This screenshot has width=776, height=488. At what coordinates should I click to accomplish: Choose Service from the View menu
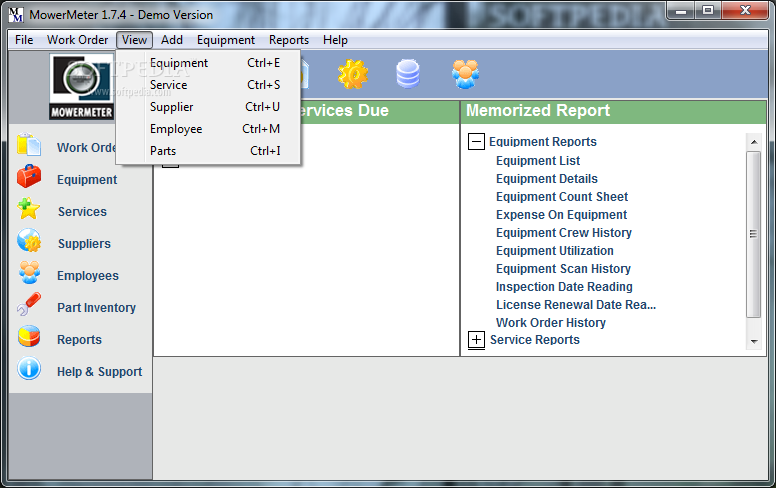point(208,85)
